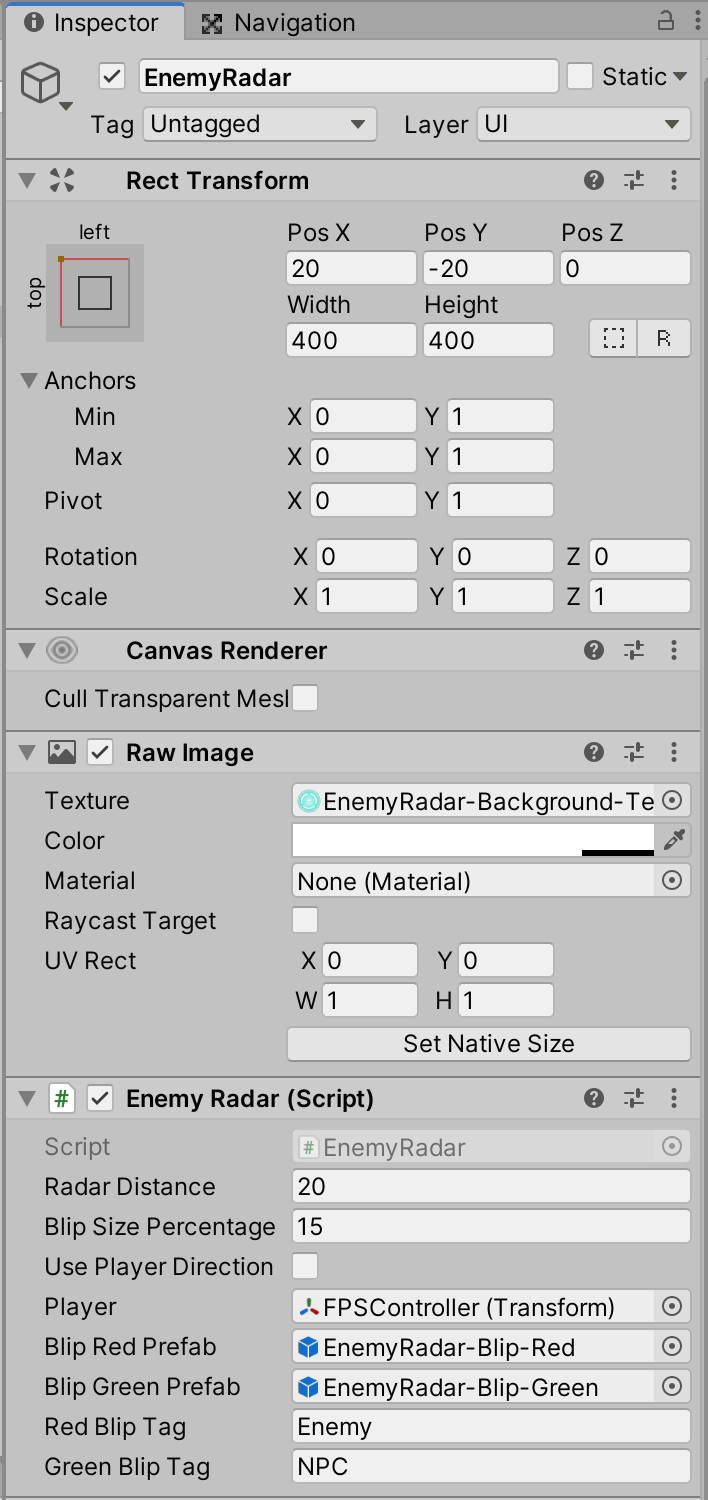Switch to the Navigation tab
Image resolution: width=708 pixels, height=1500 pixels.
click(x=280, y=22)
